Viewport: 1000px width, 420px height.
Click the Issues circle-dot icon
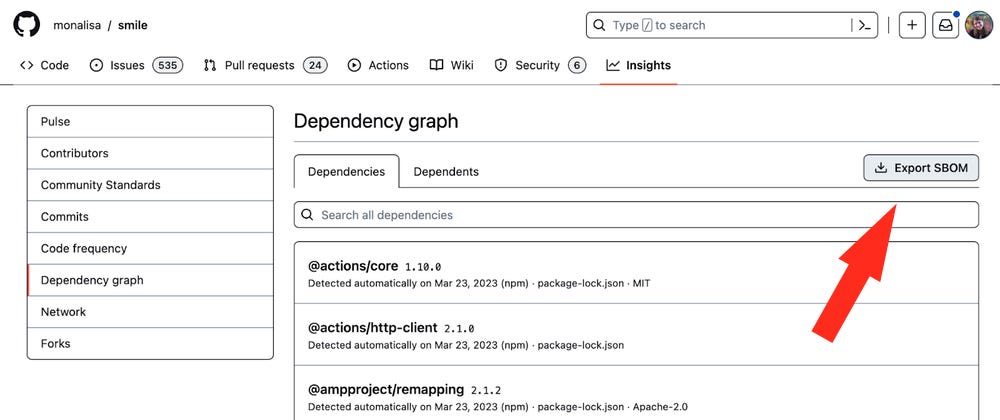[x=96, y=65]
